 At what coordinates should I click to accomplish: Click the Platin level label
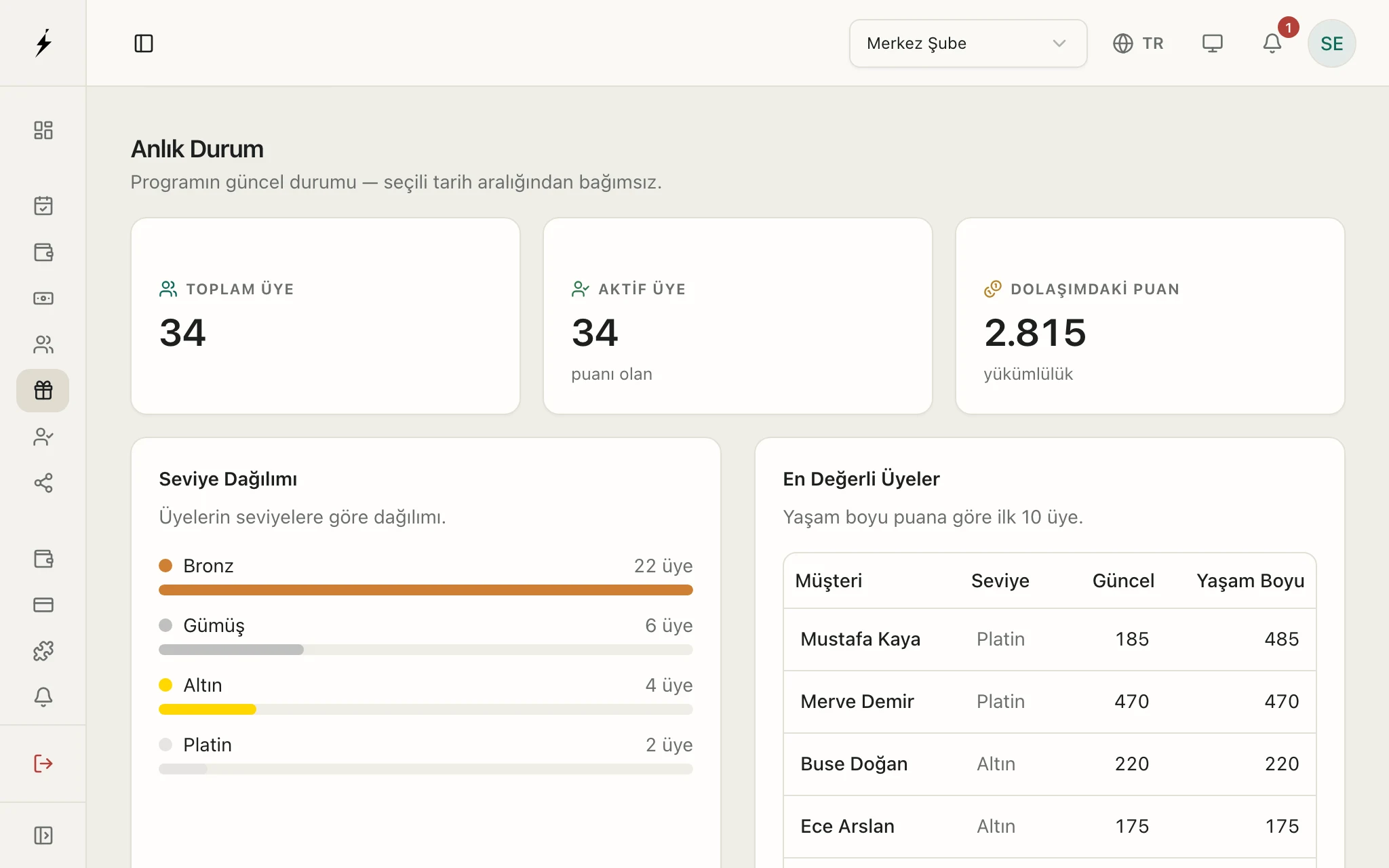pyautogui.click(x=208, y=745)
